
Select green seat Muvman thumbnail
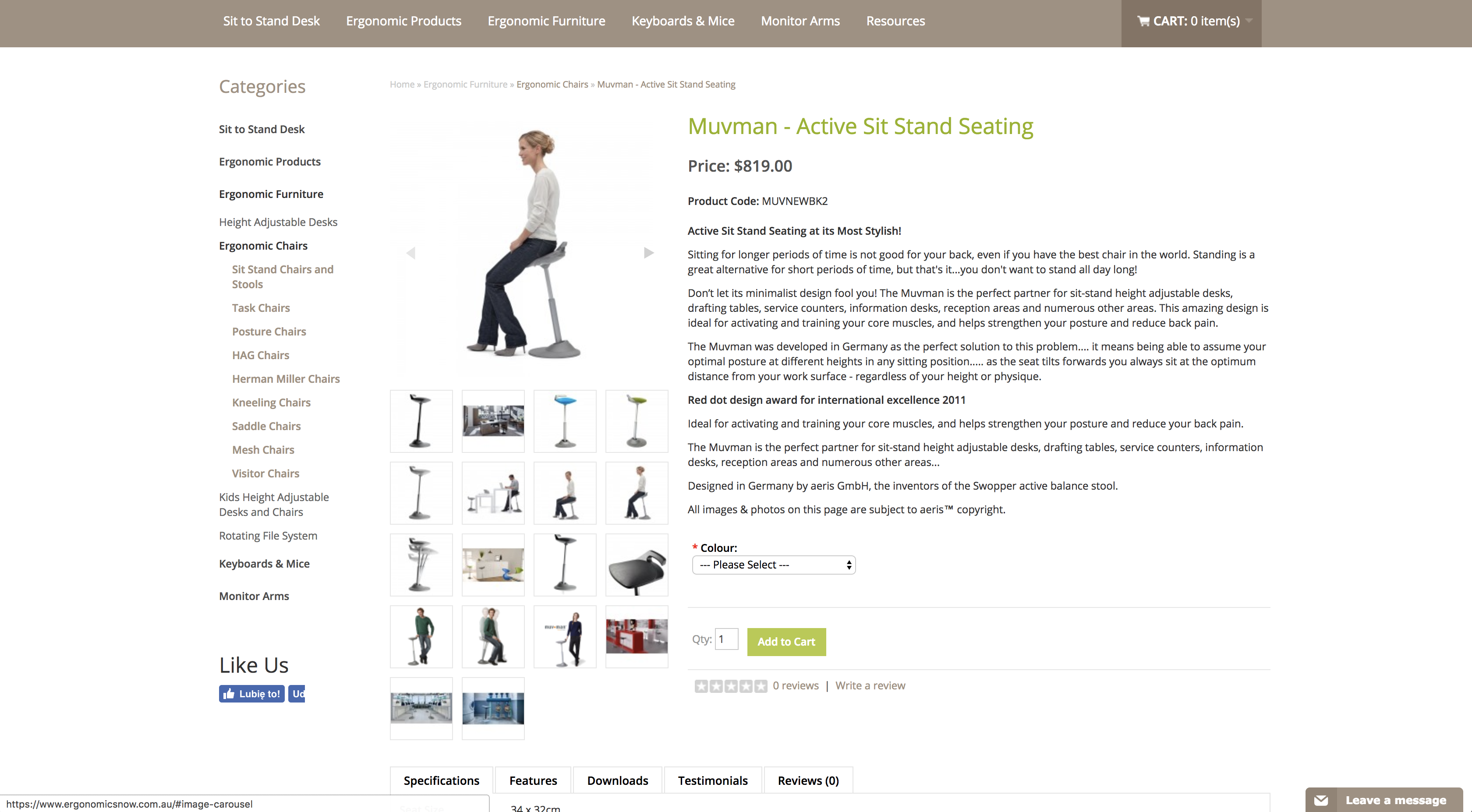click(637, 421)
